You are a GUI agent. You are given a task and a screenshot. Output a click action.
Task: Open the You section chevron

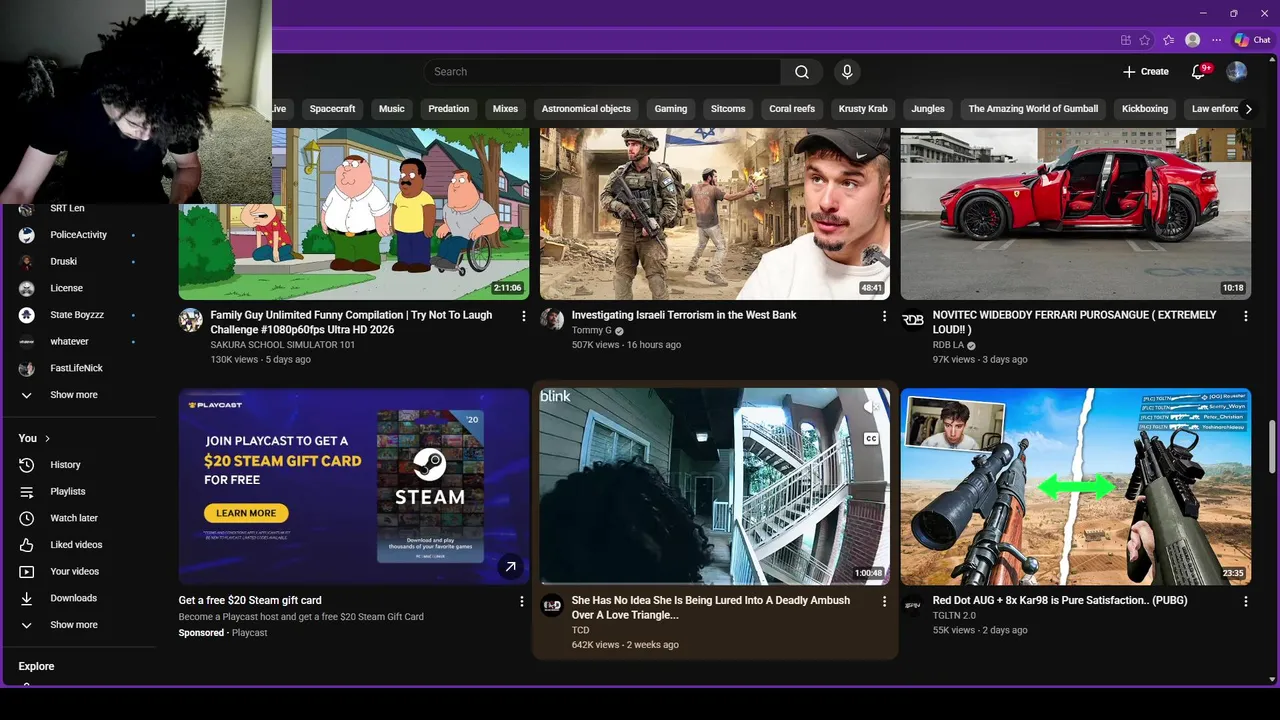tap(47, 439)
